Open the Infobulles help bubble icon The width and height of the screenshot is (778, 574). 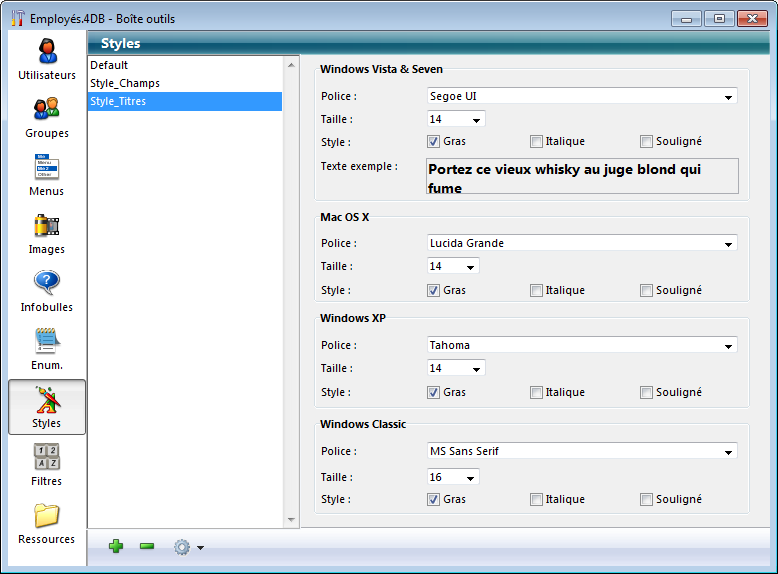[47, 283]
